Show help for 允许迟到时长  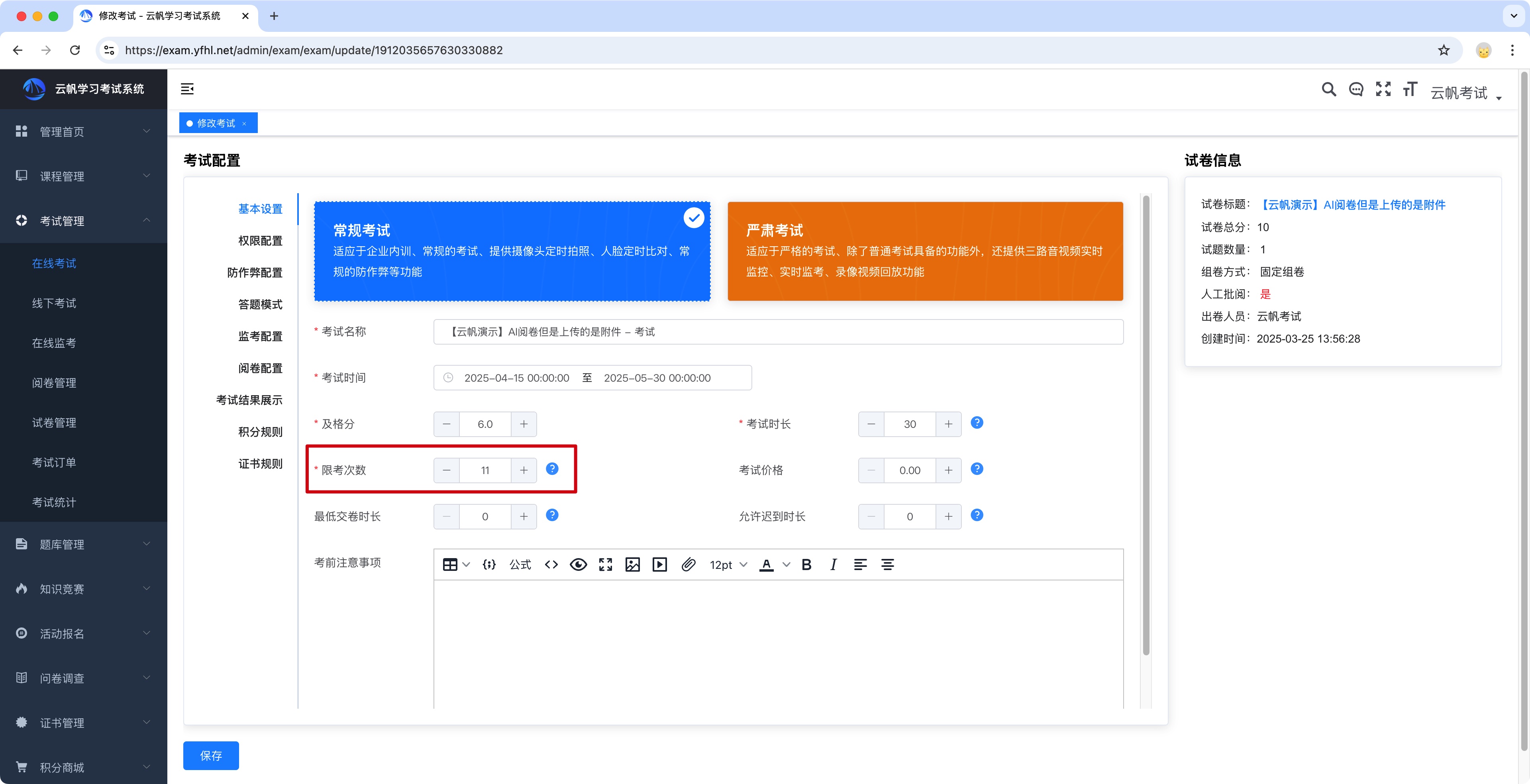(x=977, y=515)
